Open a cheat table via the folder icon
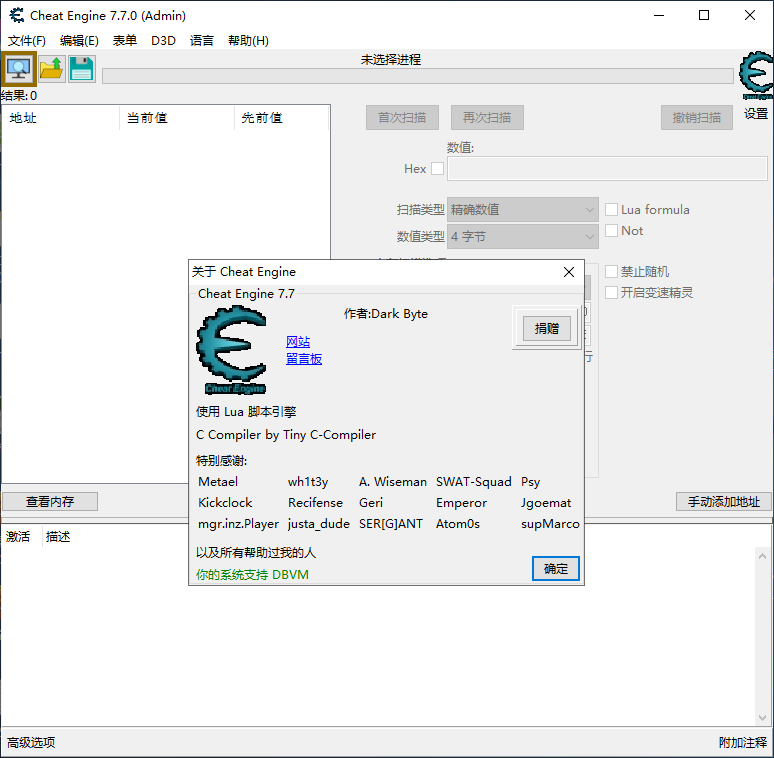Viewport: 774px width, 758px height. pyautogui.click(x=52, y=69)
